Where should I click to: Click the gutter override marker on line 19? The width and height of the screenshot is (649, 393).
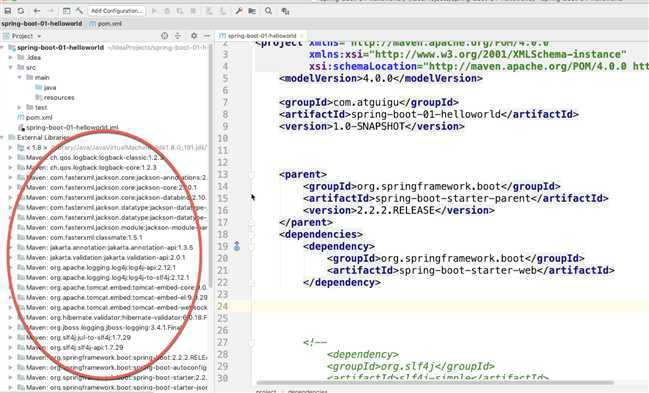click(x=237, y=246)
